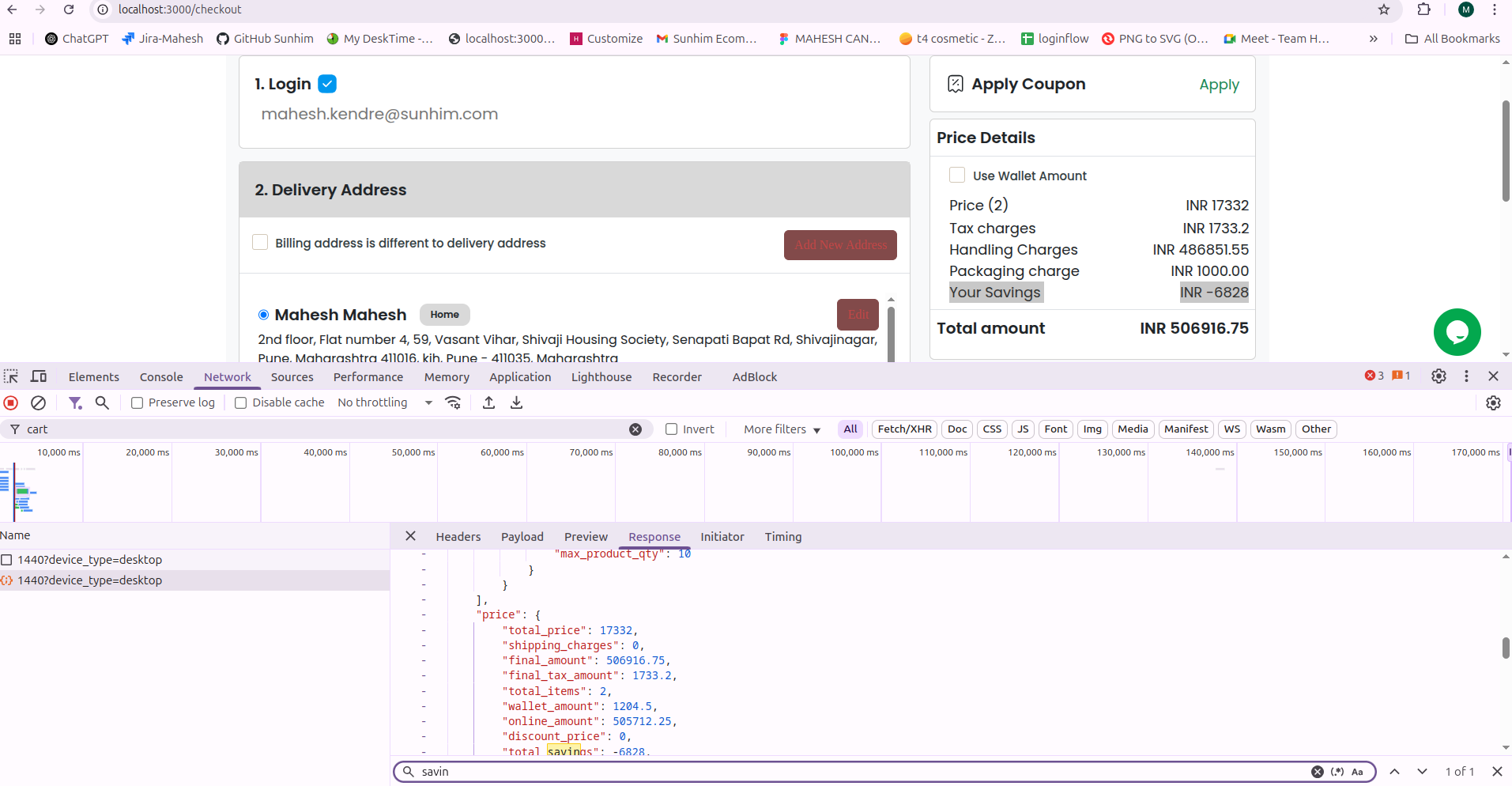Open the Timing detail tab
The image size is (1512, 786).
(x=783, y=536)
